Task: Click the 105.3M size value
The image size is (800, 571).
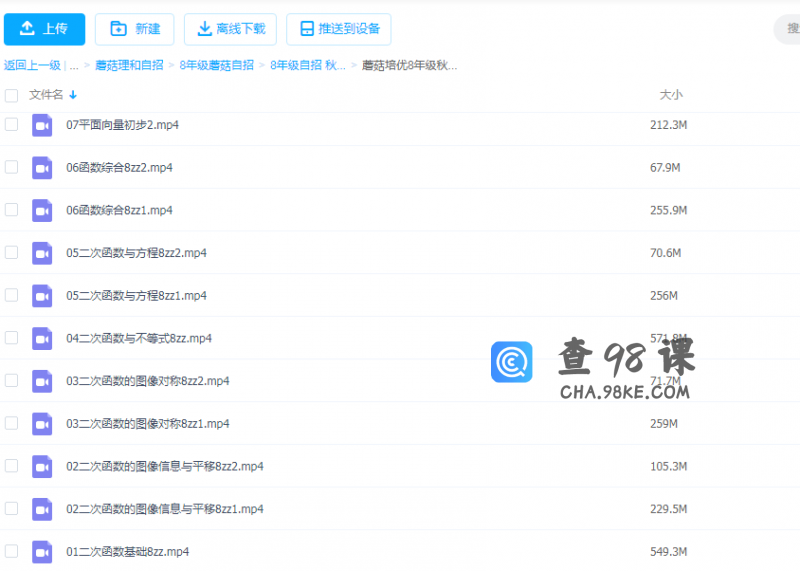Action: pyautogui.click(x=668, y=466)
